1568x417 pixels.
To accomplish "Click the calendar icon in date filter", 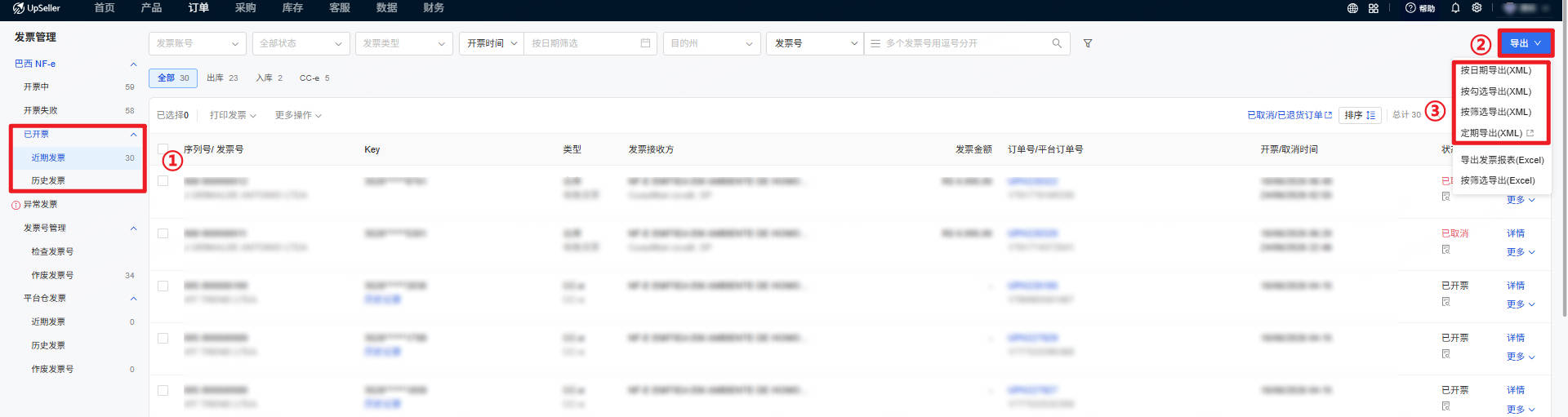I will pos(645,43).
